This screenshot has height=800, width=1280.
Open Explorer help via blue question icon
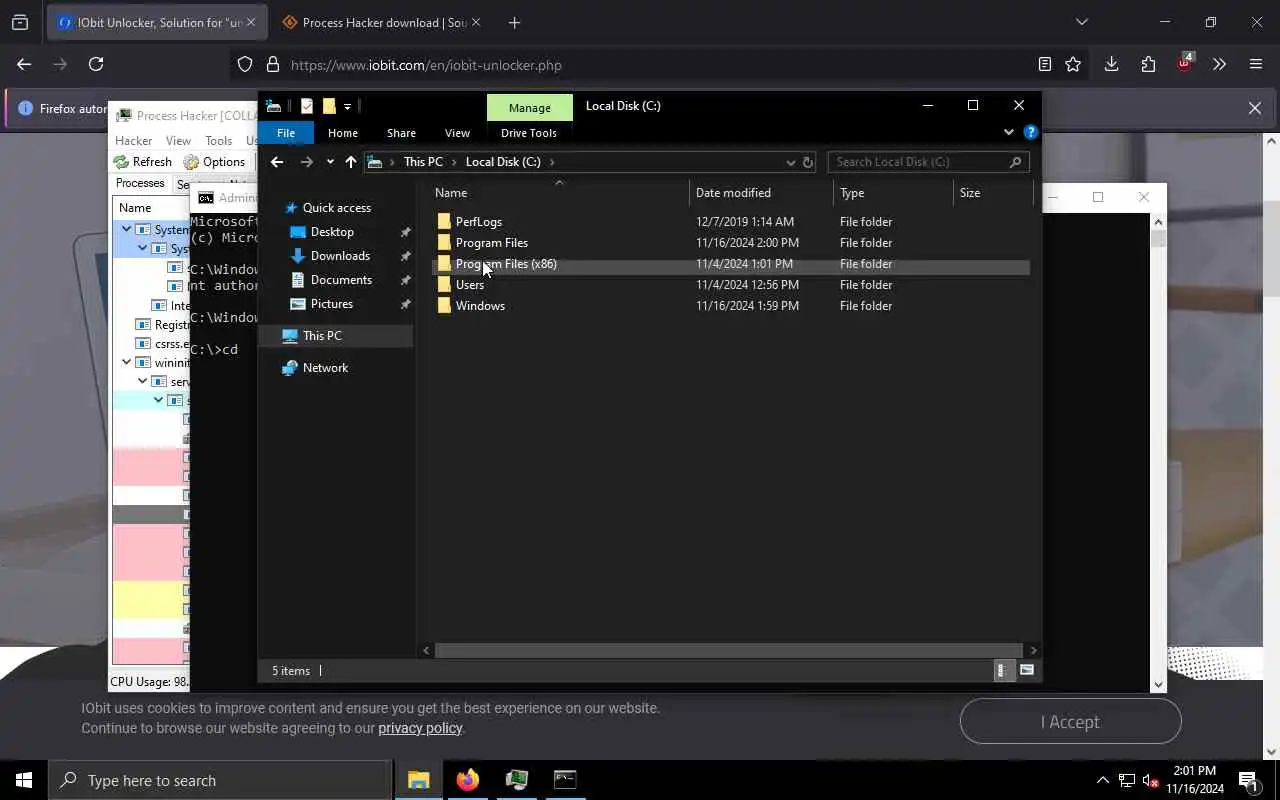(x=1031, y=132)
